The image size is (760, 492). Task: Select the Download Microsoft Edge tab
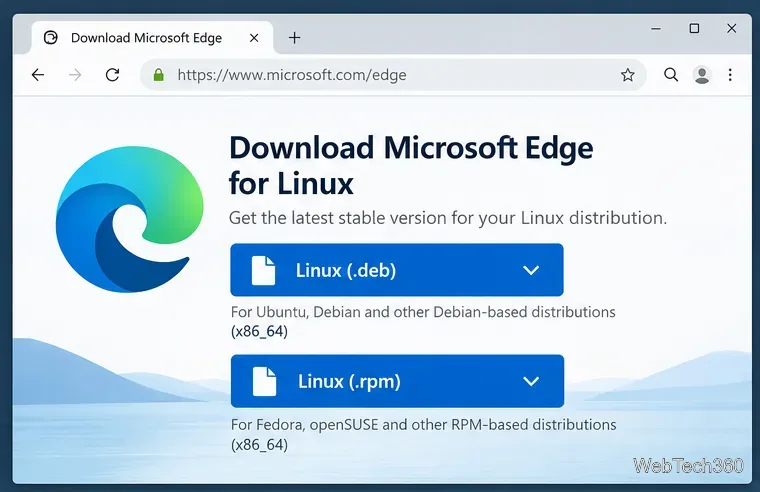coord(152,38)
